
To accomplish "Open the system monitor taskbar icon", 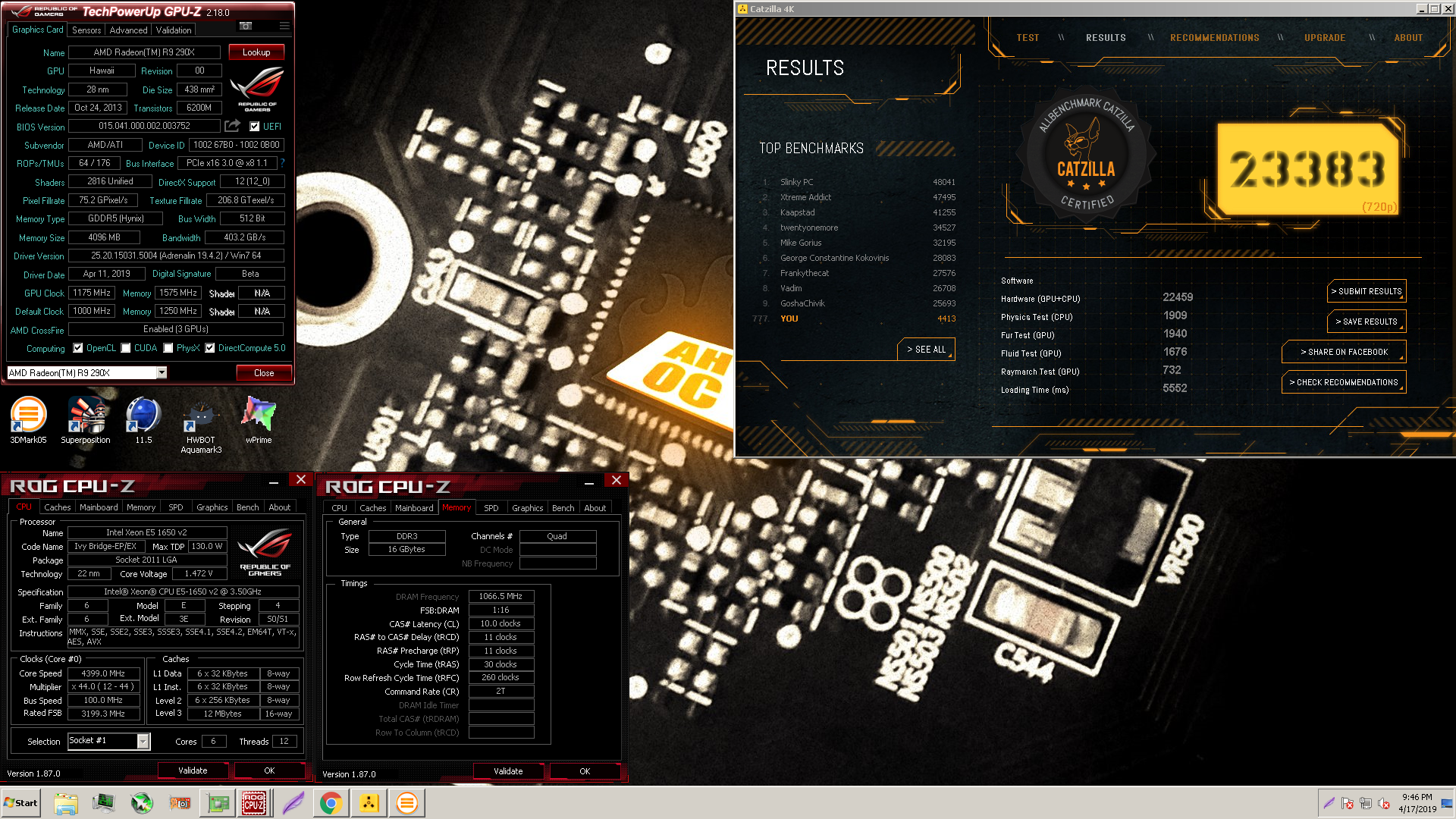I will 104,803.
